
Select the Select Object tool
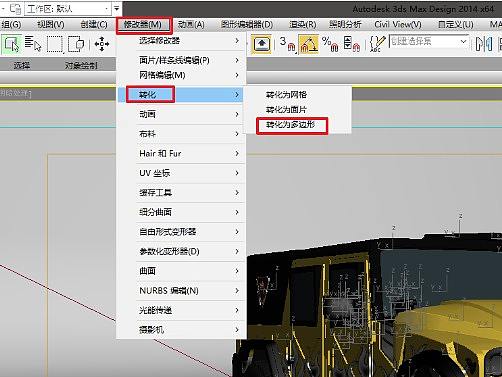12,44
